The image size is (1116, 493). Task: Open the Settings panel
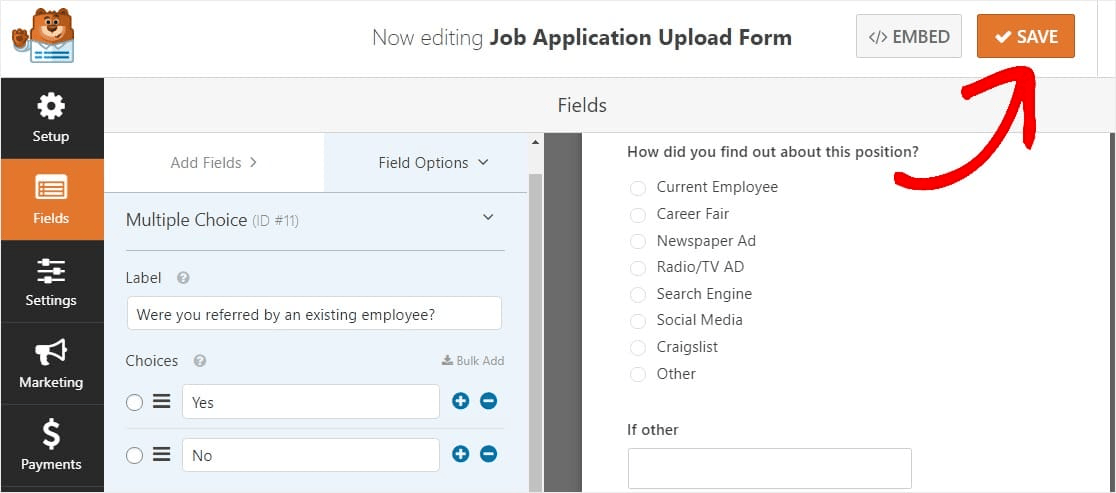click(x=51, y=282)
